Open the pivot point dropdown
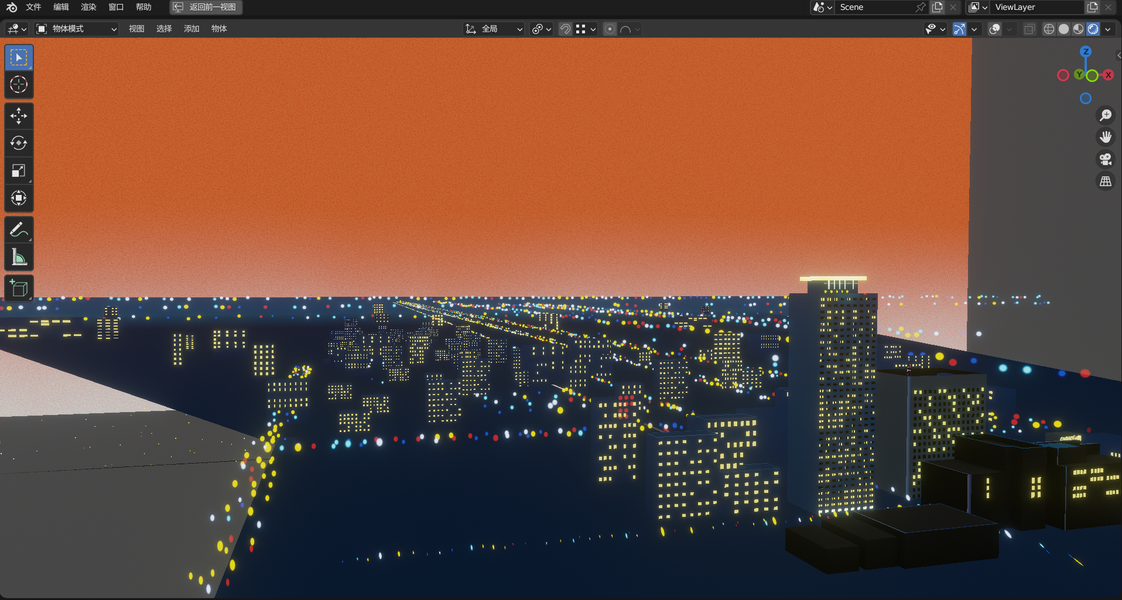 (542, 29)
